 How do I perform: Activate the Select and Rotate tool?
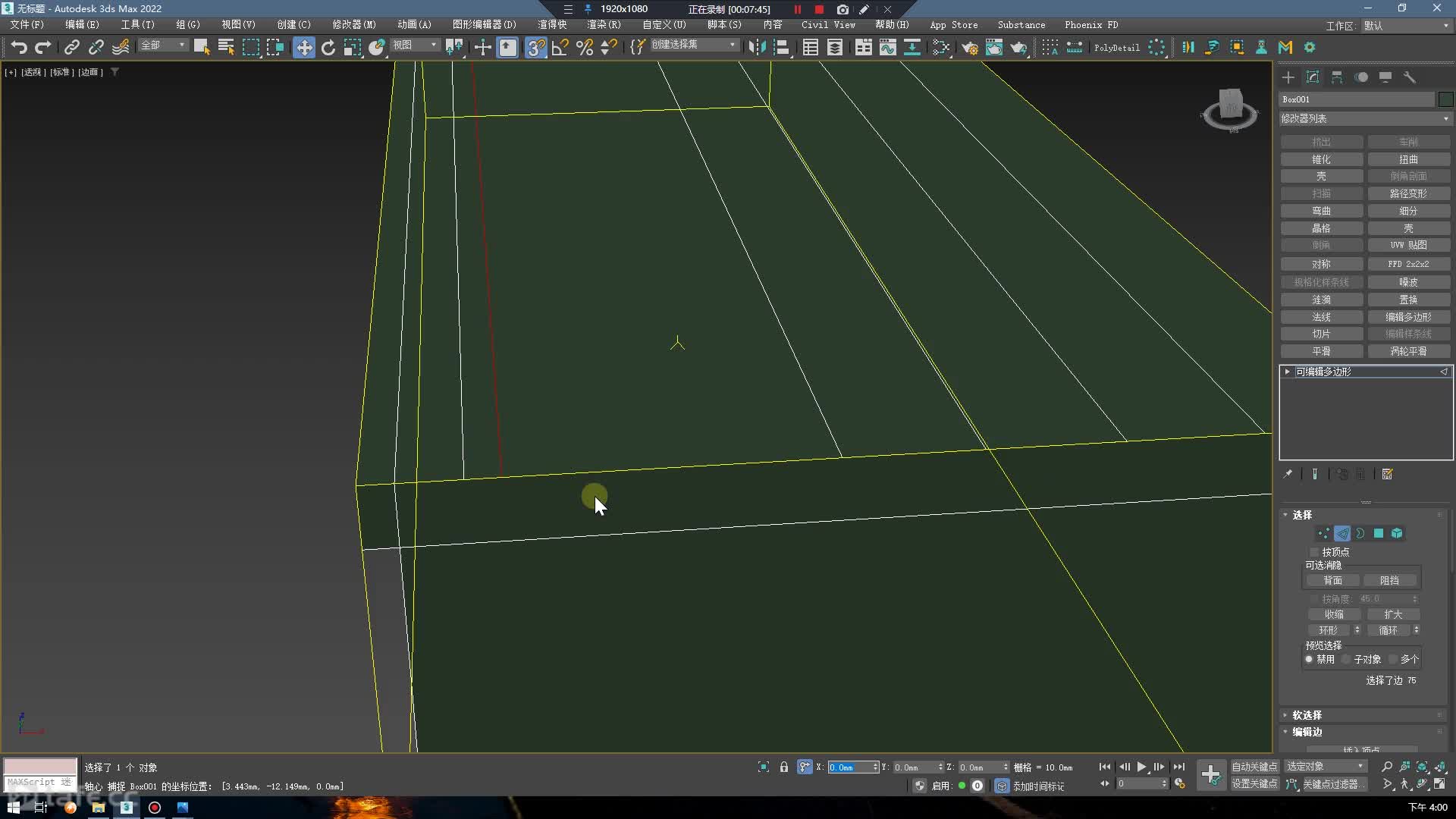click(x=328, y=47)
